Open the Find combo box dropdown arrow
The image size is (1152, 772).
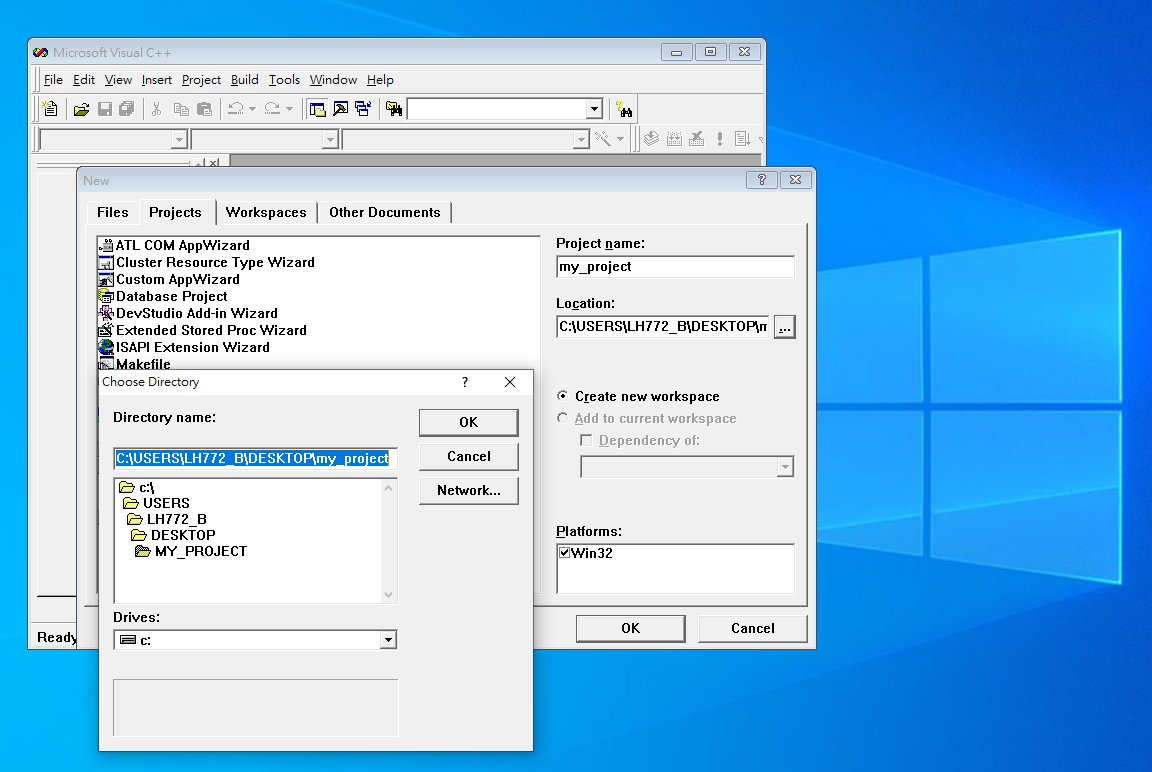[594, 109]
